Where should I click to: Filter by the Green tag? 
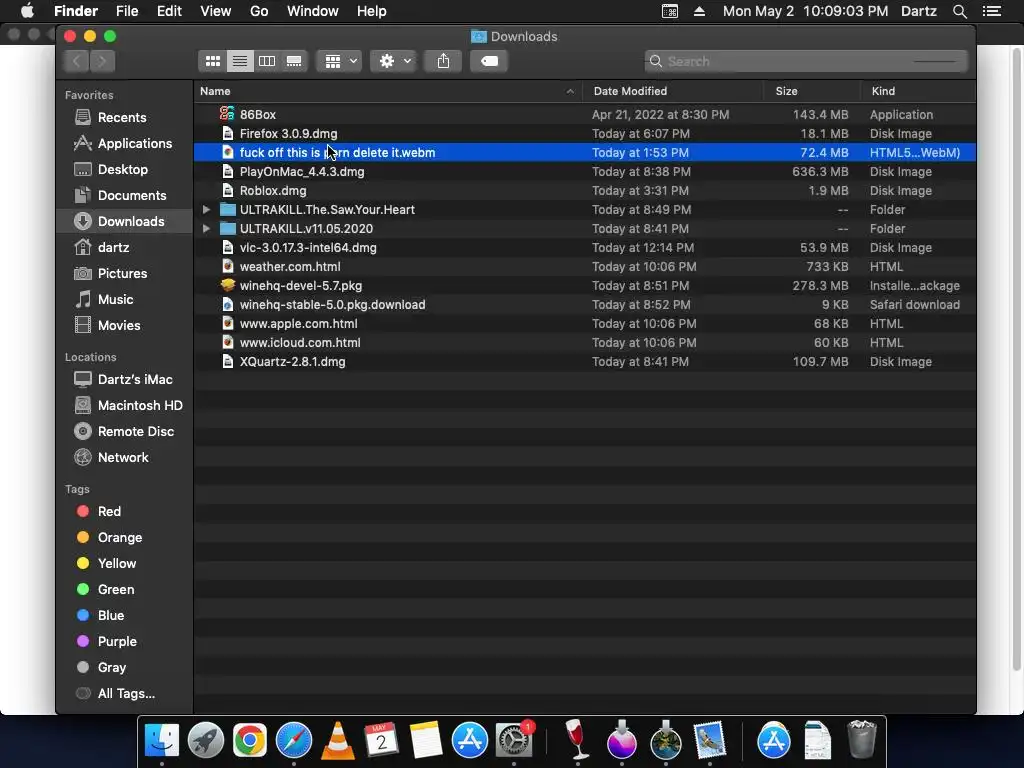pos(124,590)
